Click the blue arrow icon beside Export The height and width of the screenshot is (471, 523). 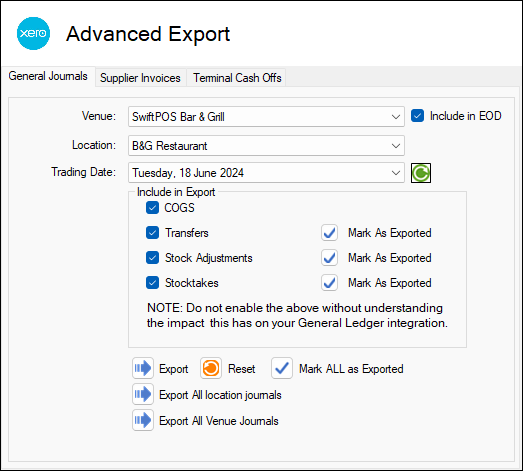click(143, 368)
